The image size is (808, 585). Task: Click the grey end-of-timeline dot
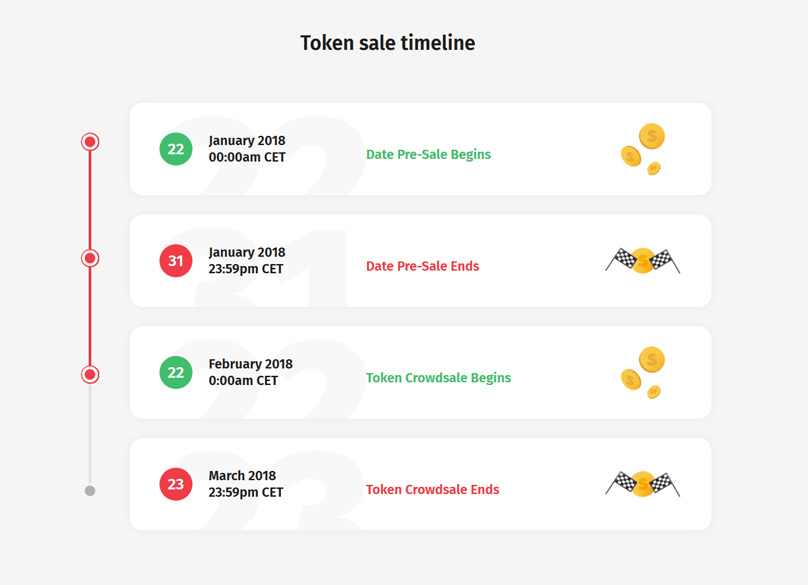(90, 491)
